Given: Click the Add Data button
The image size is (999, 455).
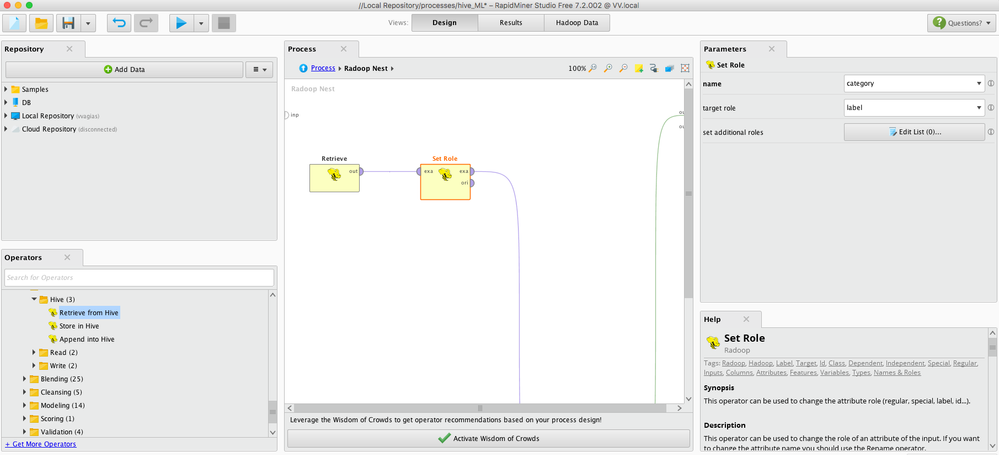Looking at the screenshot, I should 124,69.
